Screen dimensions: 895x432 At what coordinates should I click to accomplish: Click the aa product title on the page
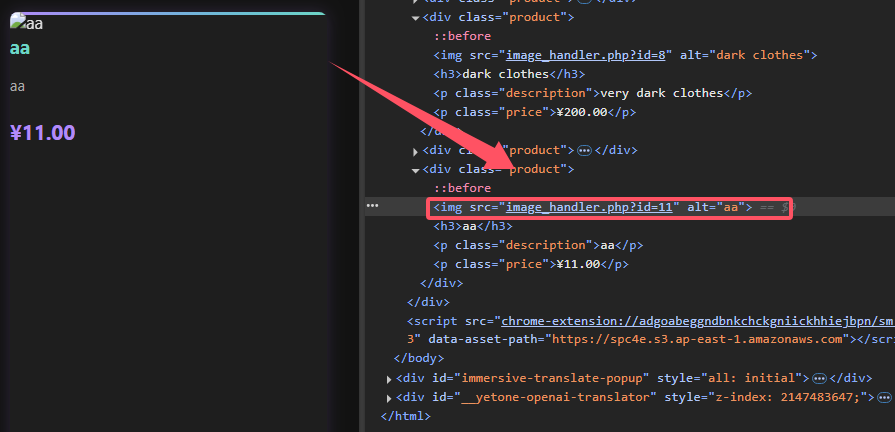pos(21,48)
